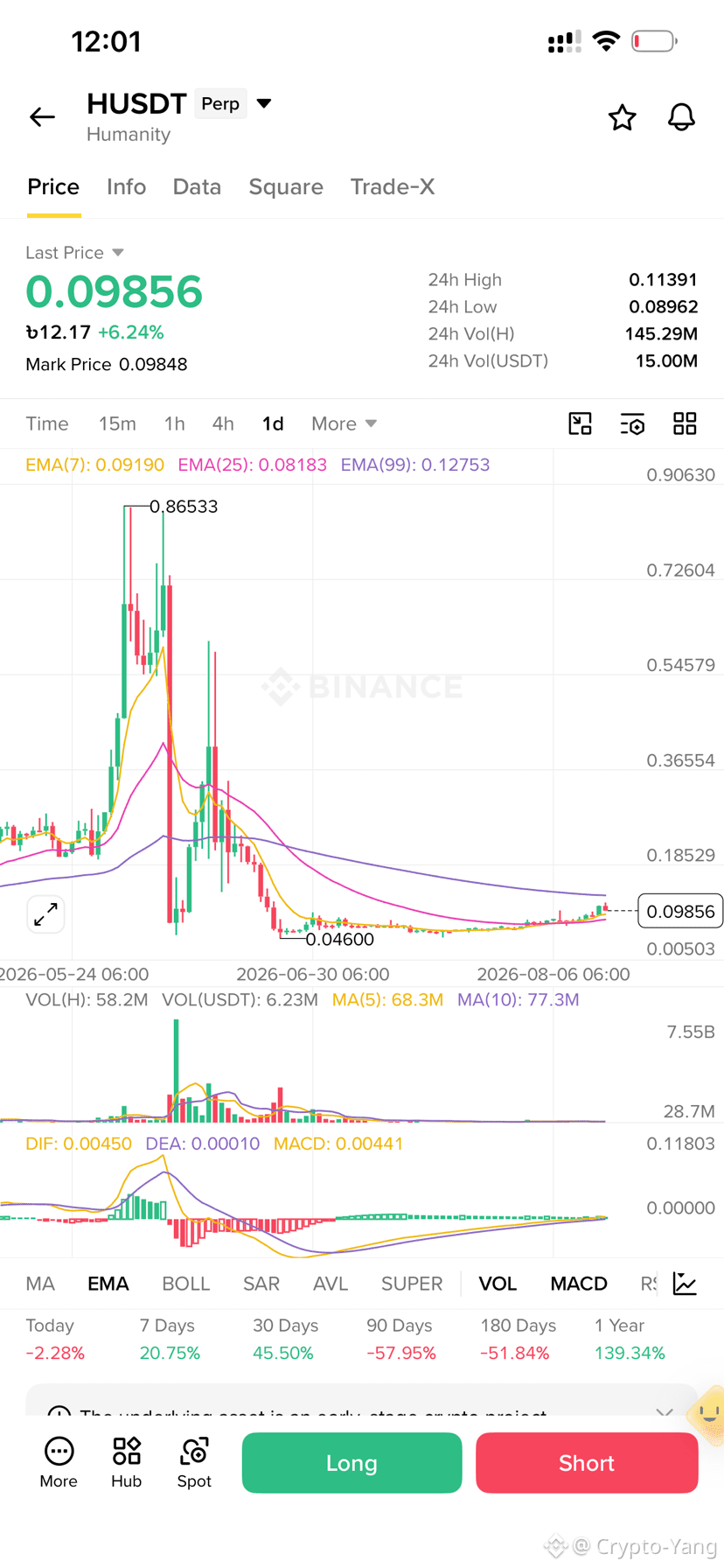Tap the back arrow
This screenshot has height=1568, width=724.
point(42,116)
